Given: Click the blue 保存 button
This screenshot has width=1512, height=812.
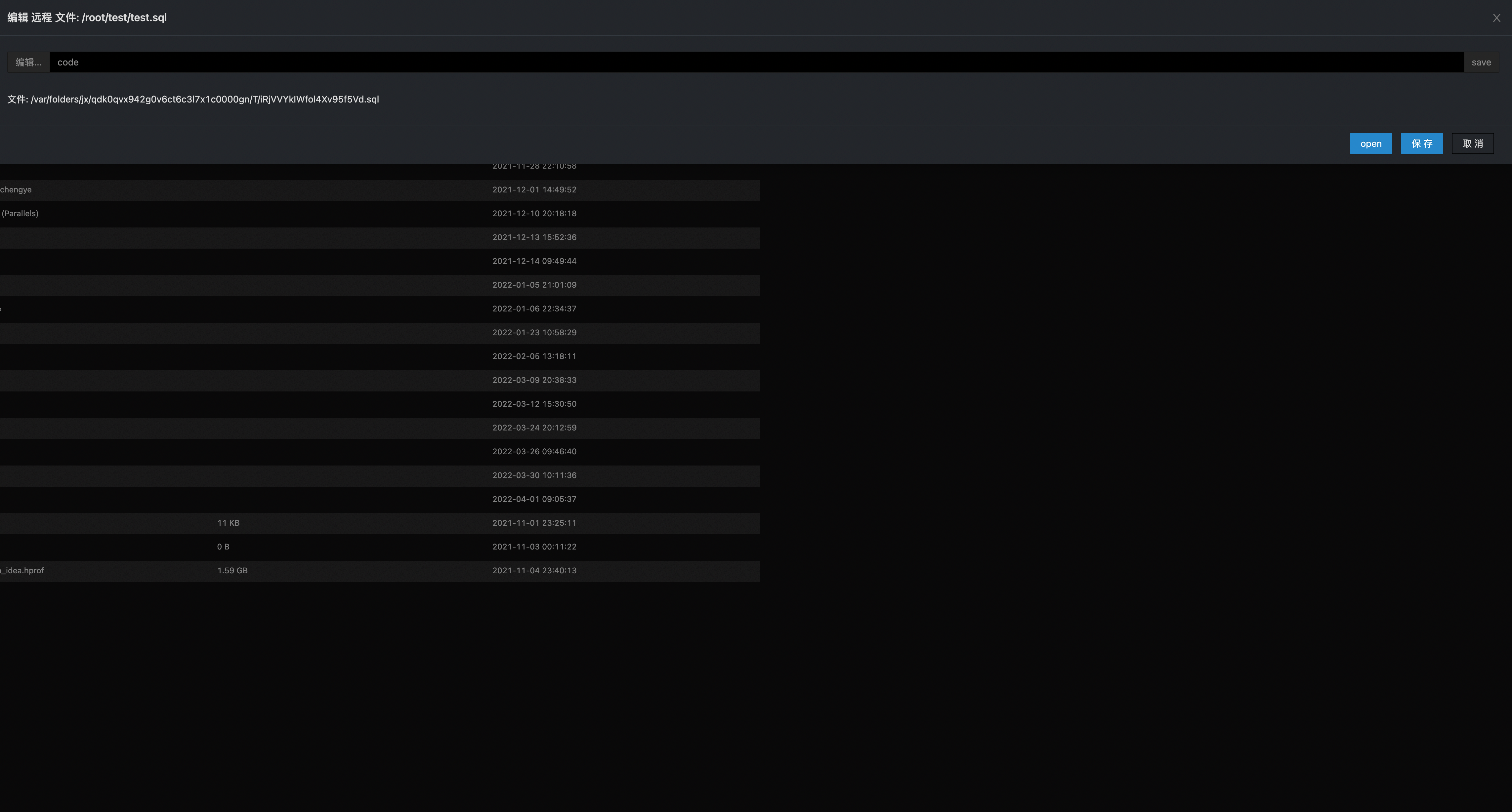Looking at the screenshot, I should tap(1422, 144).
